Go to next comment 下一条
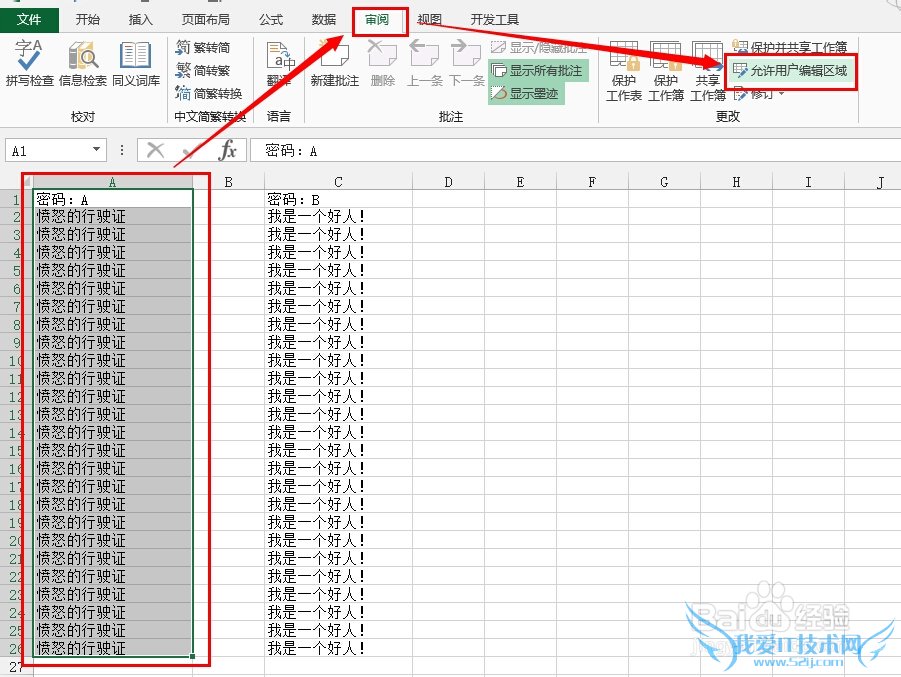 point(467,63)
